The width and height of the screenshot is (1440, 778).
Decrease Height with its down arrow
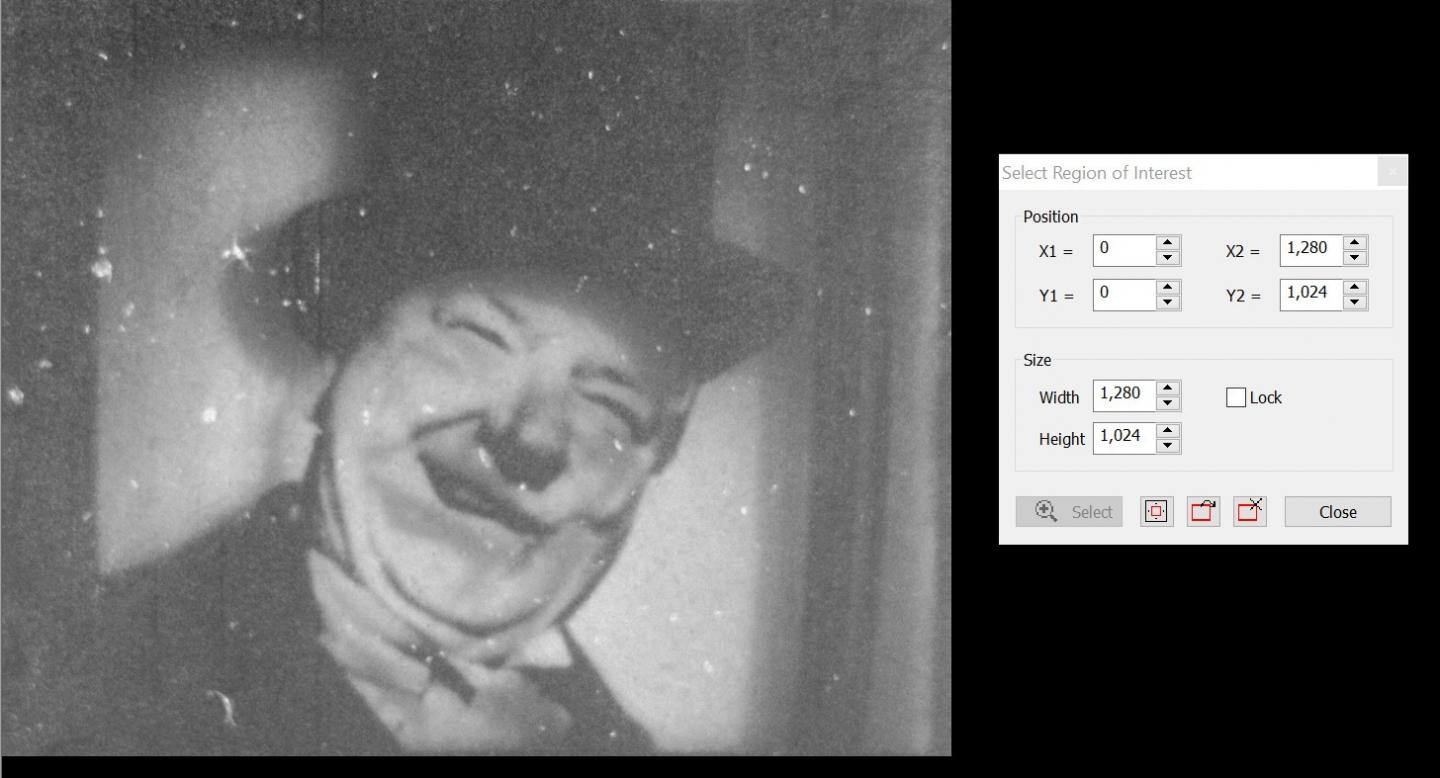pyautogui.click(x=1168, y=446)
